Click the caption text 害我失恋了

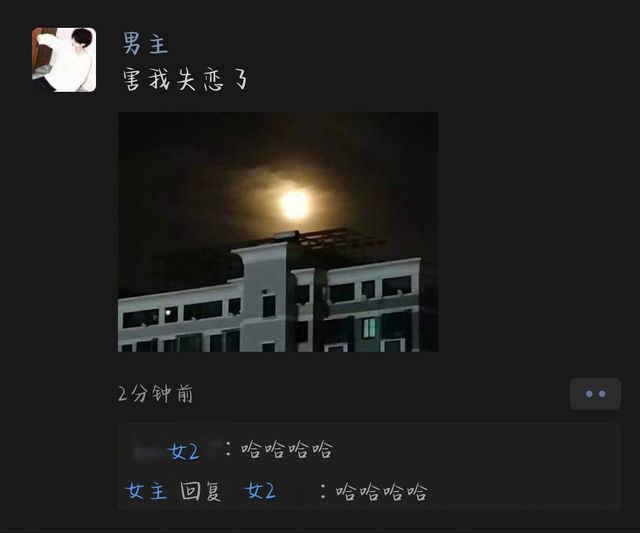[185, 79]
